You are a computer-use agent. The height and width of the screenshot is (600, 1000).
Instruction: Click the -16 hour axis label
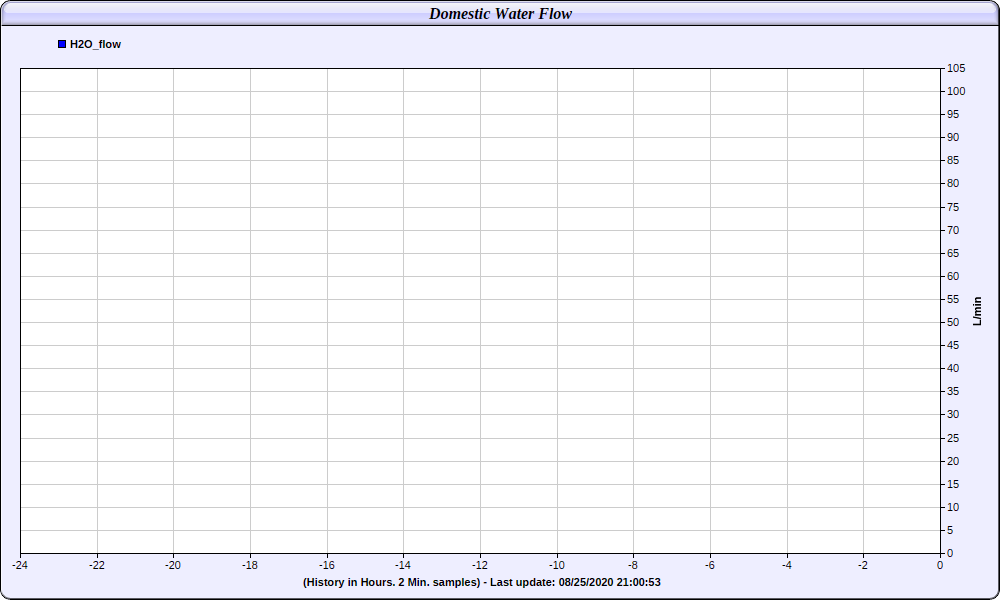pos(327,565)
